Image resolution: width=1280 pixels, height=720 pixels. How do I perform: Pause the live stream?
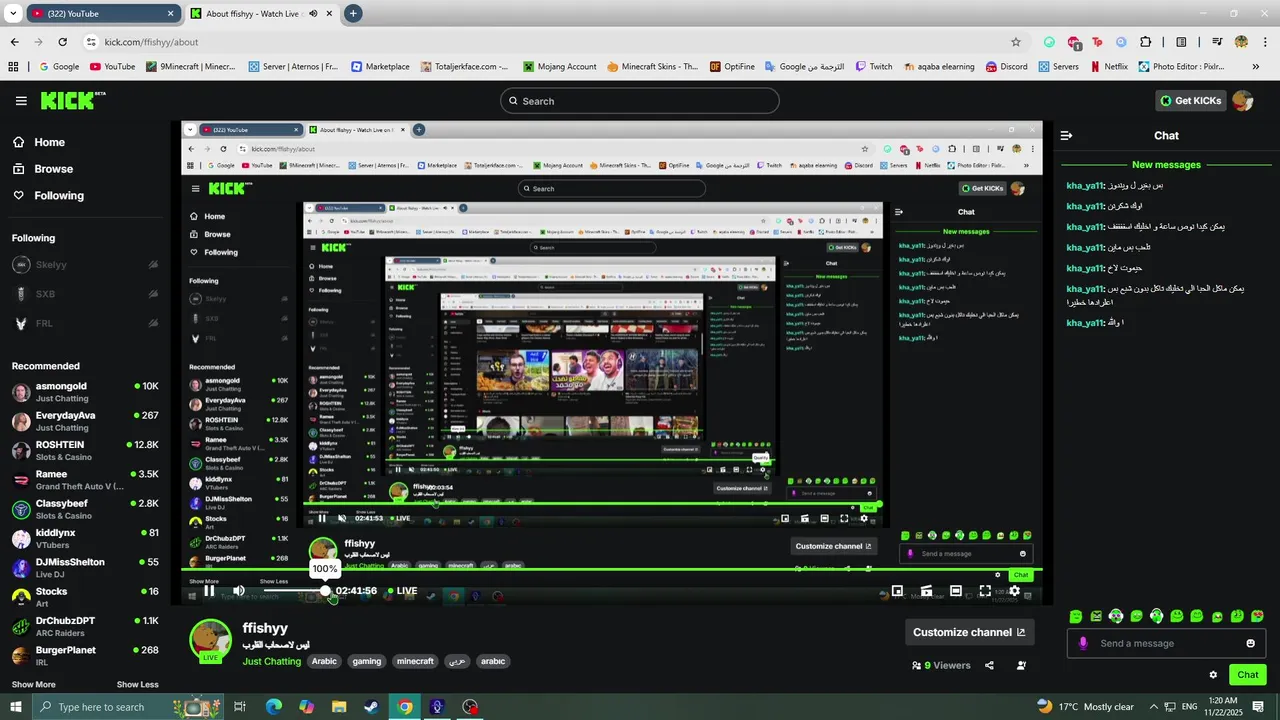[209, 591]
